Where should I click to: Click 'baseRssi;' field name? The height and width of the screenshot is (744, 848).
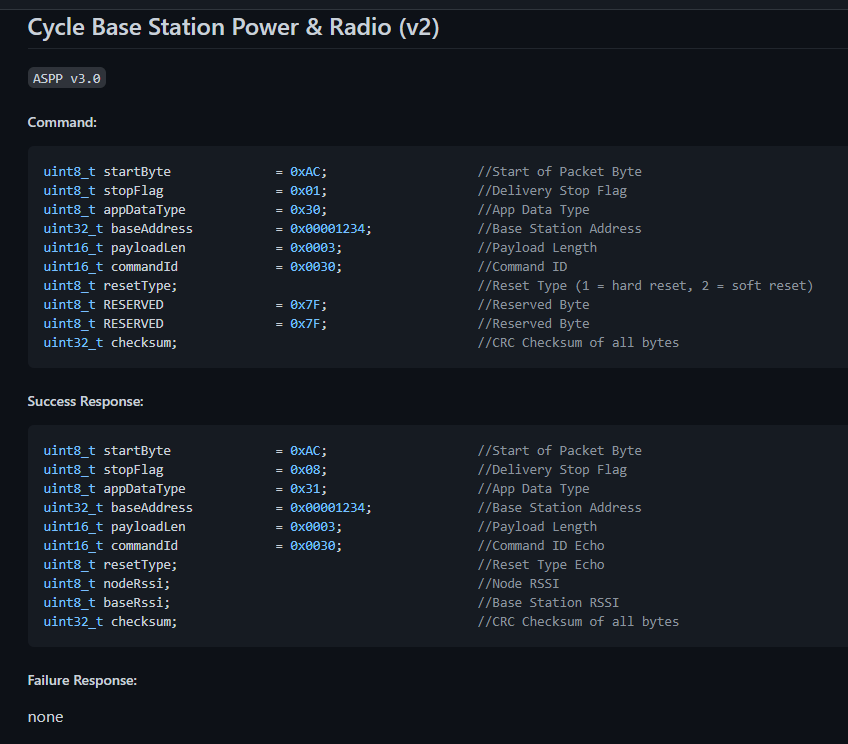click(x=136, y=603)
